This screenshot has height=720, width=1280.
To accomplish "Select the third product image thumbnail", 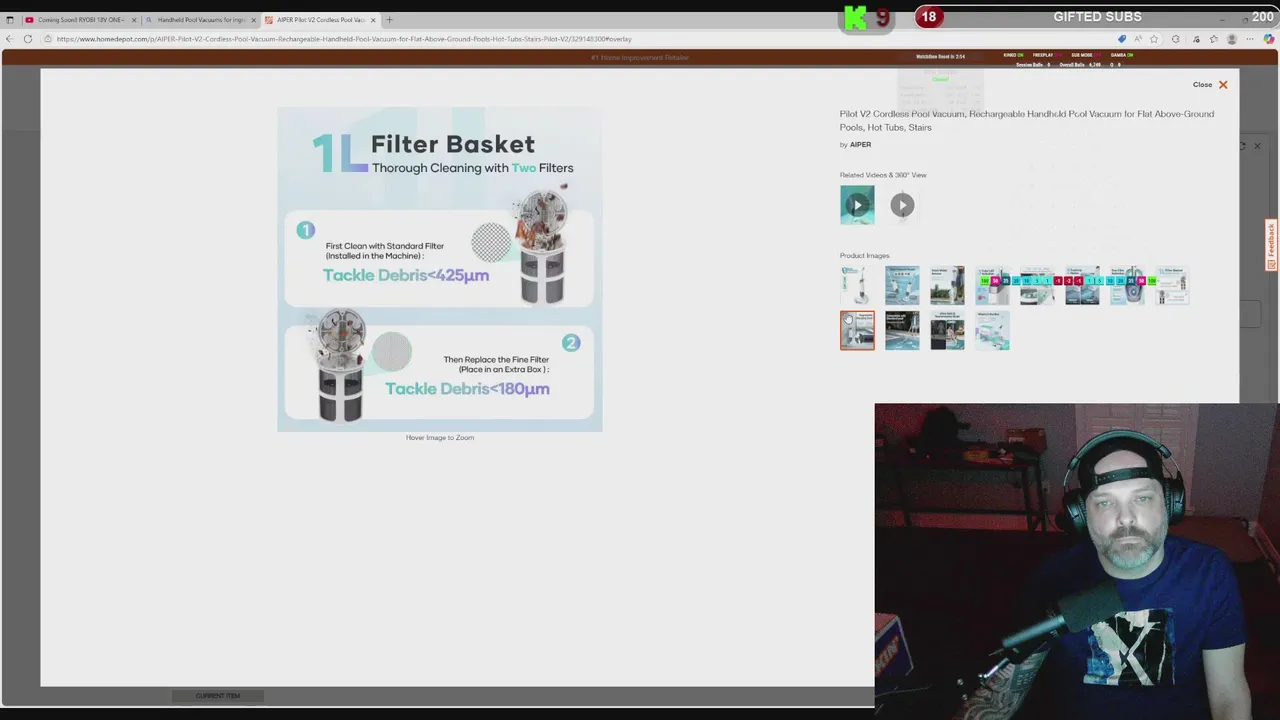I will 947,285.
